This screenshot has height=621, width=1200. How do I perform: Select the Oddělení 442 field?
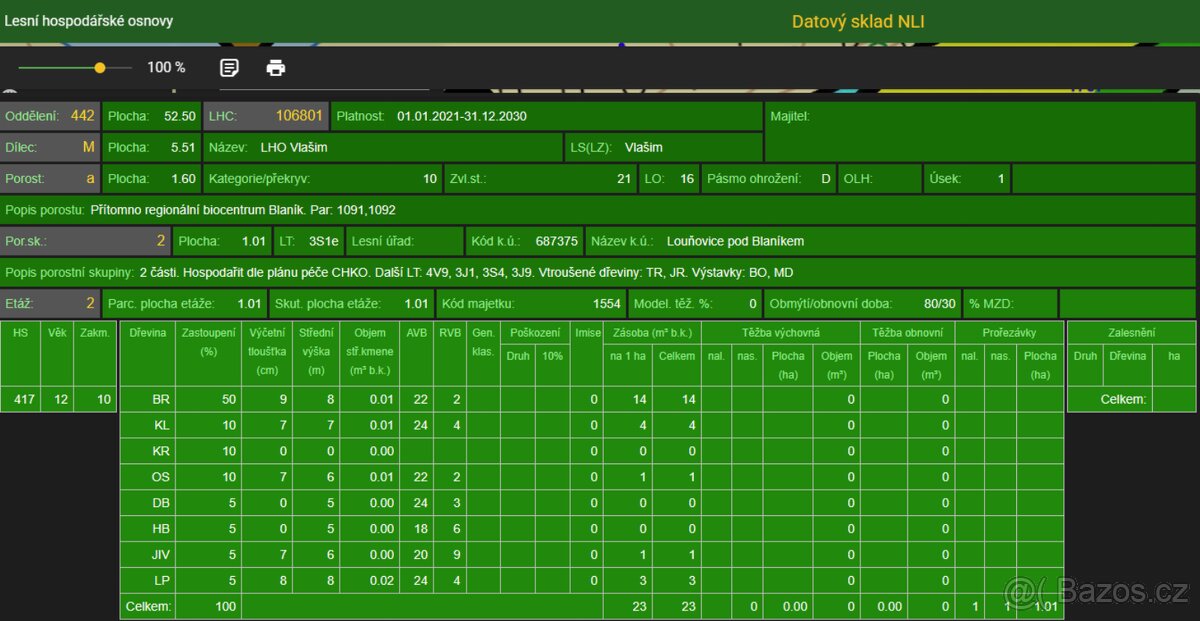(x=50, y=116)
